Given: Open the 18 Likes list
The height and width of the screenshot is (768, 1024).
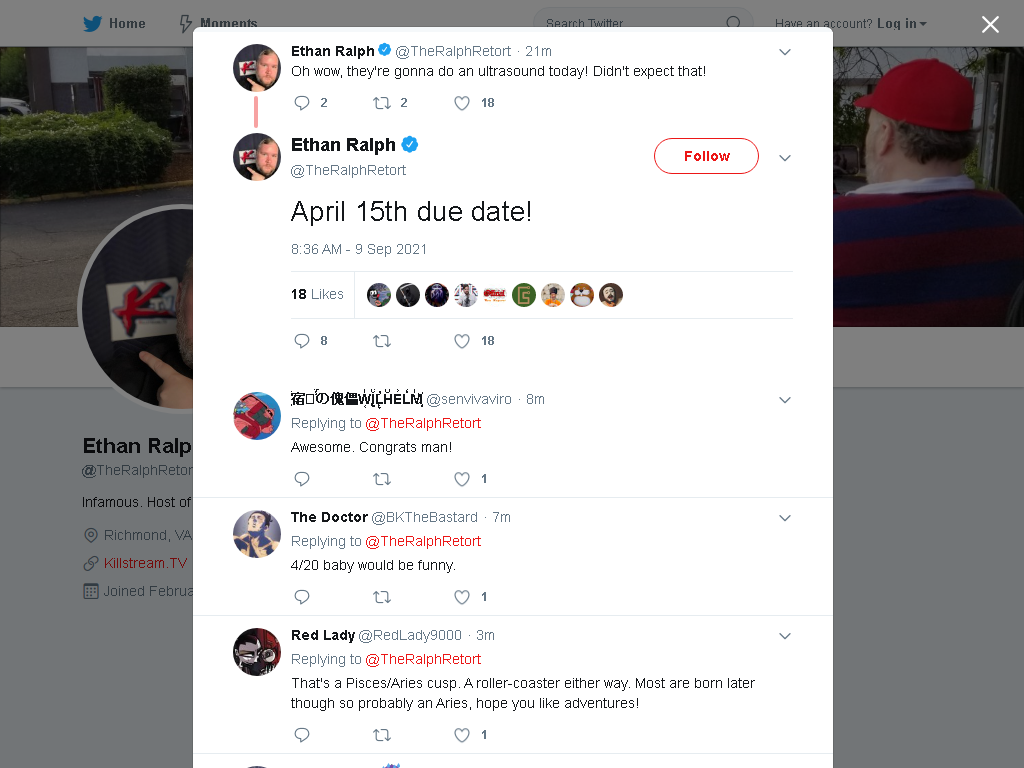Looking at the screenshot, I should [317, 295].
